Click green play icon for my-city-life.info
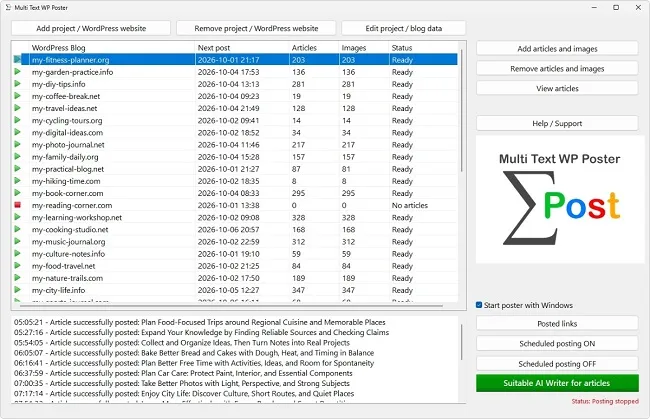The height and width of the screenshot is (419, 650). click(x=17, y=290)
